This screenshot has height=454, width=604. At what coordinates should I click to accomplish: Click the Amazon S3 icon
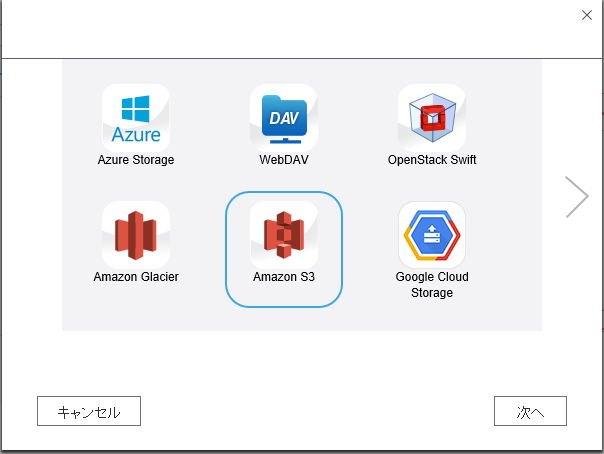click(284, 235)
